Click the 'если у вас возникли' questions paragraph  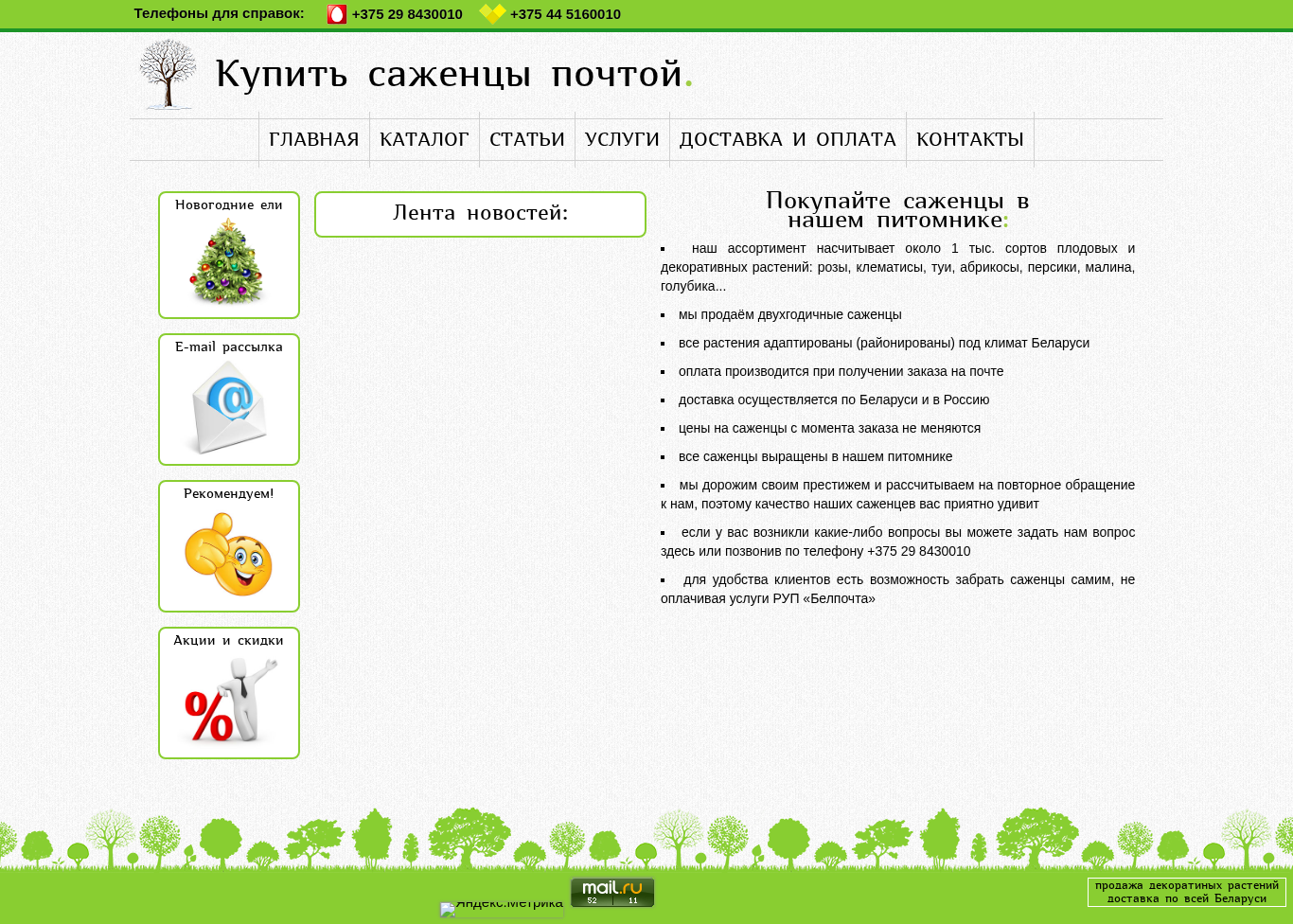(x=897, y=542)
